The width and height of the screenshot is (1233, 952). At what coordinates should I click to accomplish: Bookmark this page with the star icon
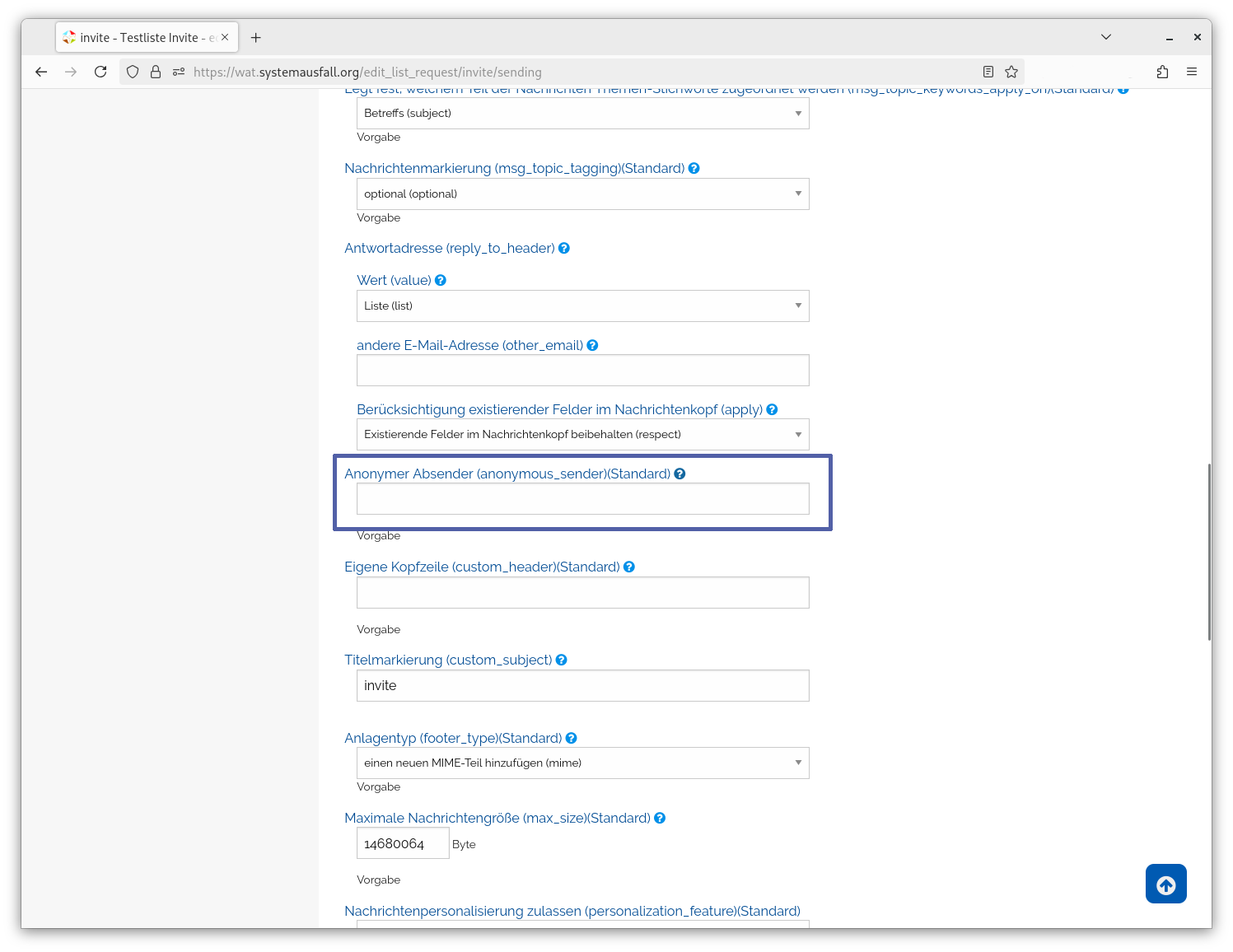tap(1011, 72)
